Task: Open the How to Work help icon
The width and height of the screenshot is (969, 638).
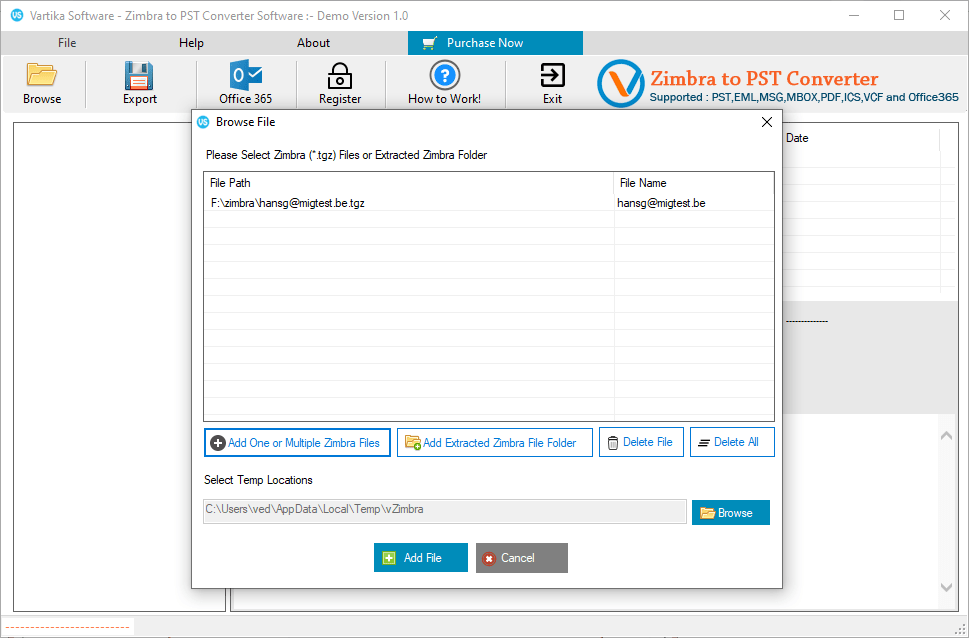Action: click(x=444, y=75)
